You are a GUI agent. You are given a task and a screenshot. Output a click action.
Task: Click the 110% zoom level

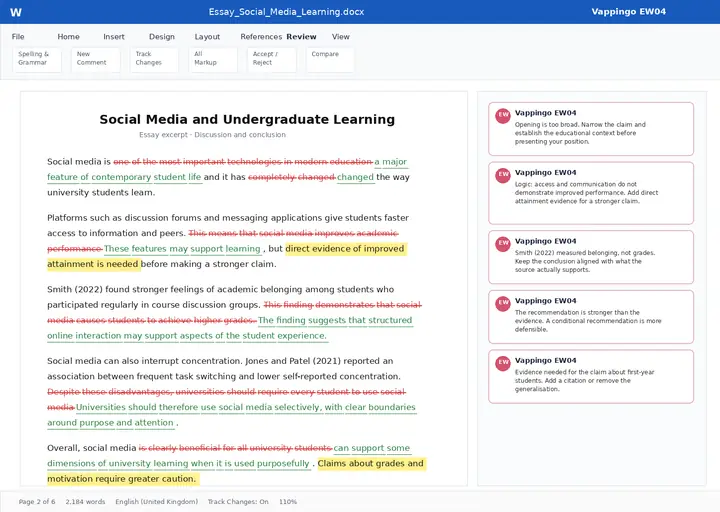(x=288, y=502)
